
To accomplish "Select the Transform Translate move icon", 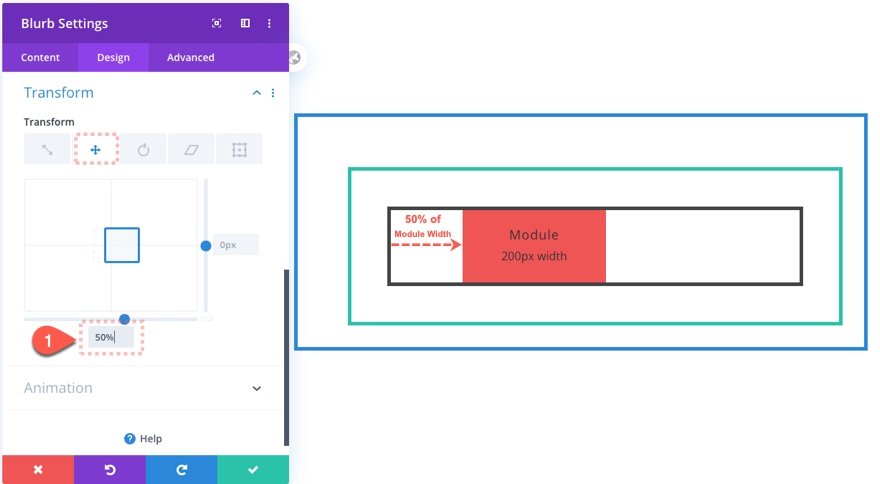I will [95, 149].
